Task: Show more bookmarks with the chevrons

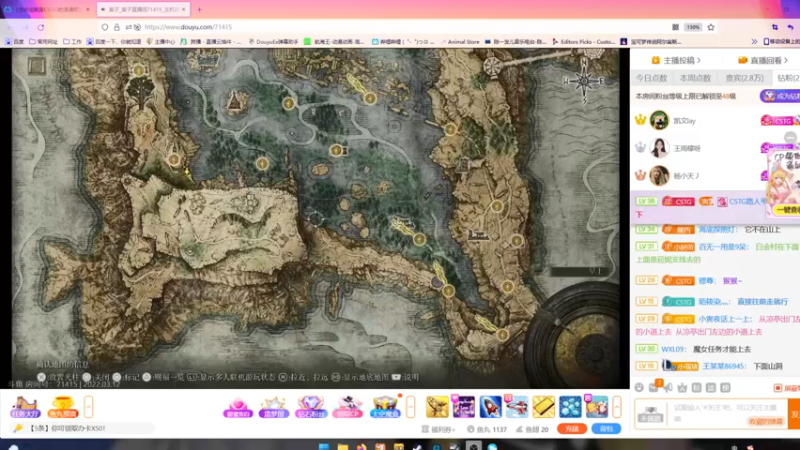Action: (754, 42)
